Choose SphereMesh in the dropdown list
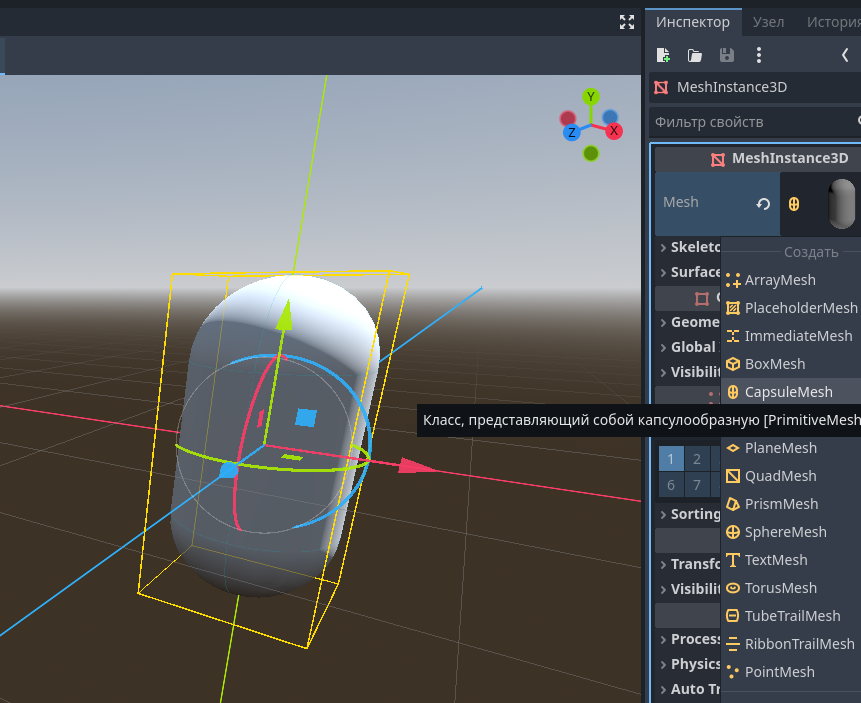The image size is (861, 703). click(785, 532)
